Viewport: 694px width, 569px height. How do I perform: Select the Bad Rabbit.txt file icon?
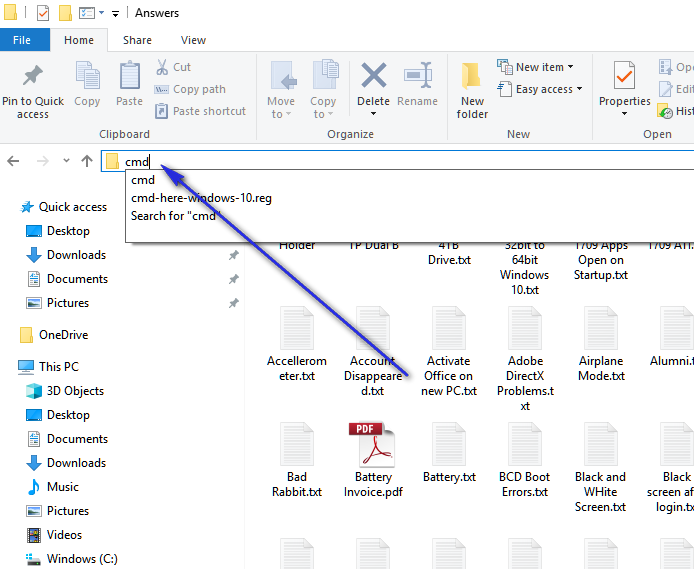click(297, 445)
